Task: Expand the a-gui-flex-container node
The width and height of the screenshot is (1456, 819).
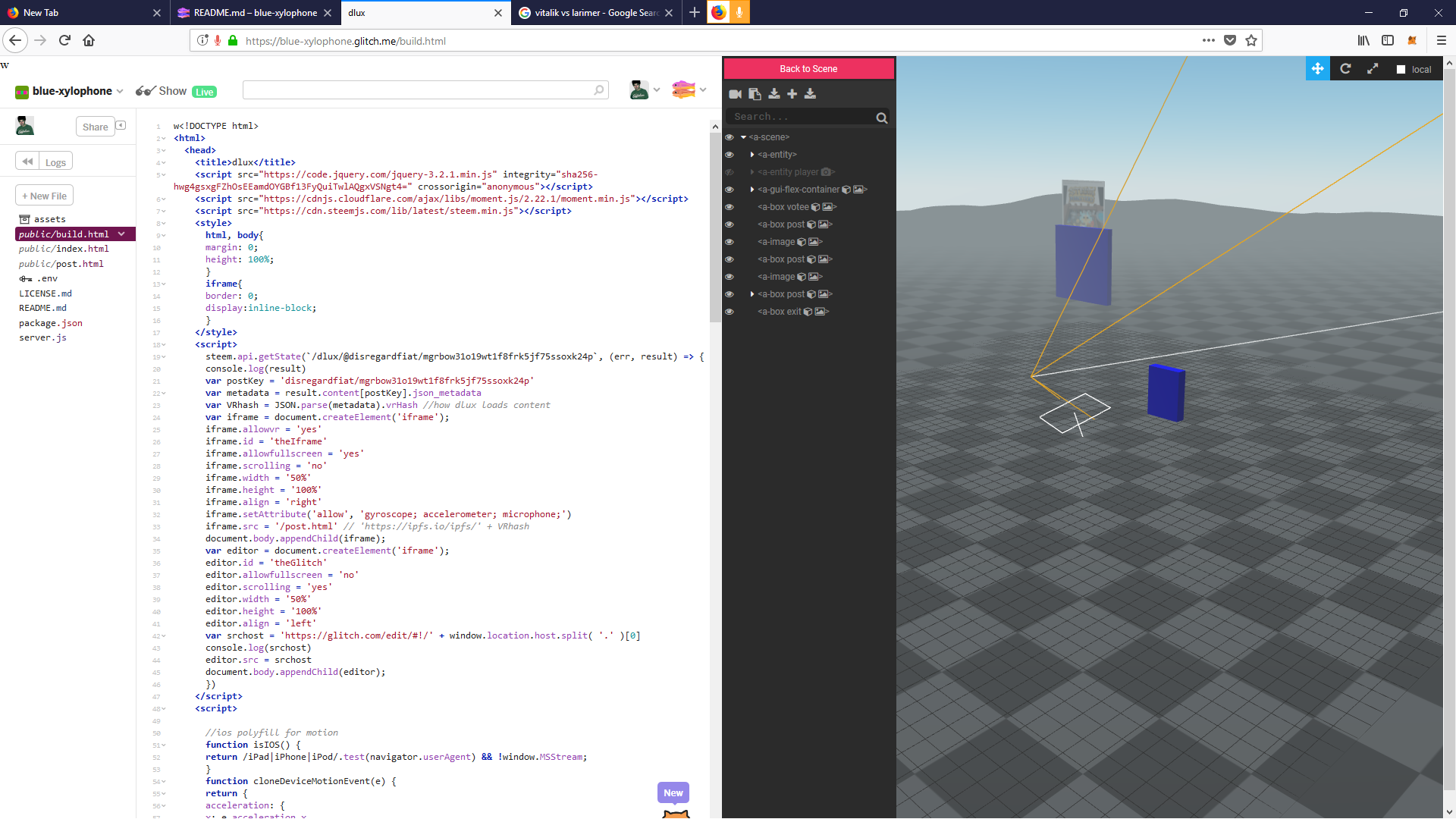Action: click(752, 190)
